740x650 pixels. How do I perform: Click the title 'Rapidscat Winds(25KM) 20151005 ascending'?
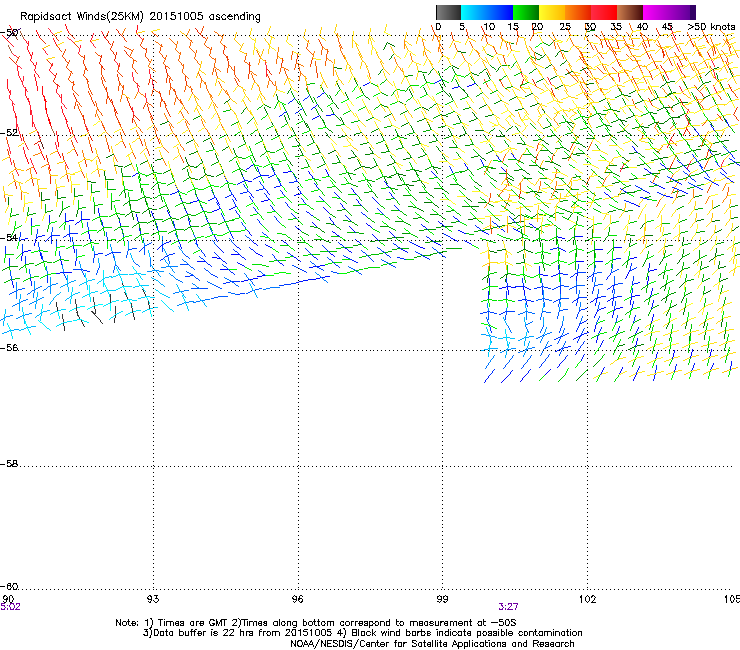(140, 17)
